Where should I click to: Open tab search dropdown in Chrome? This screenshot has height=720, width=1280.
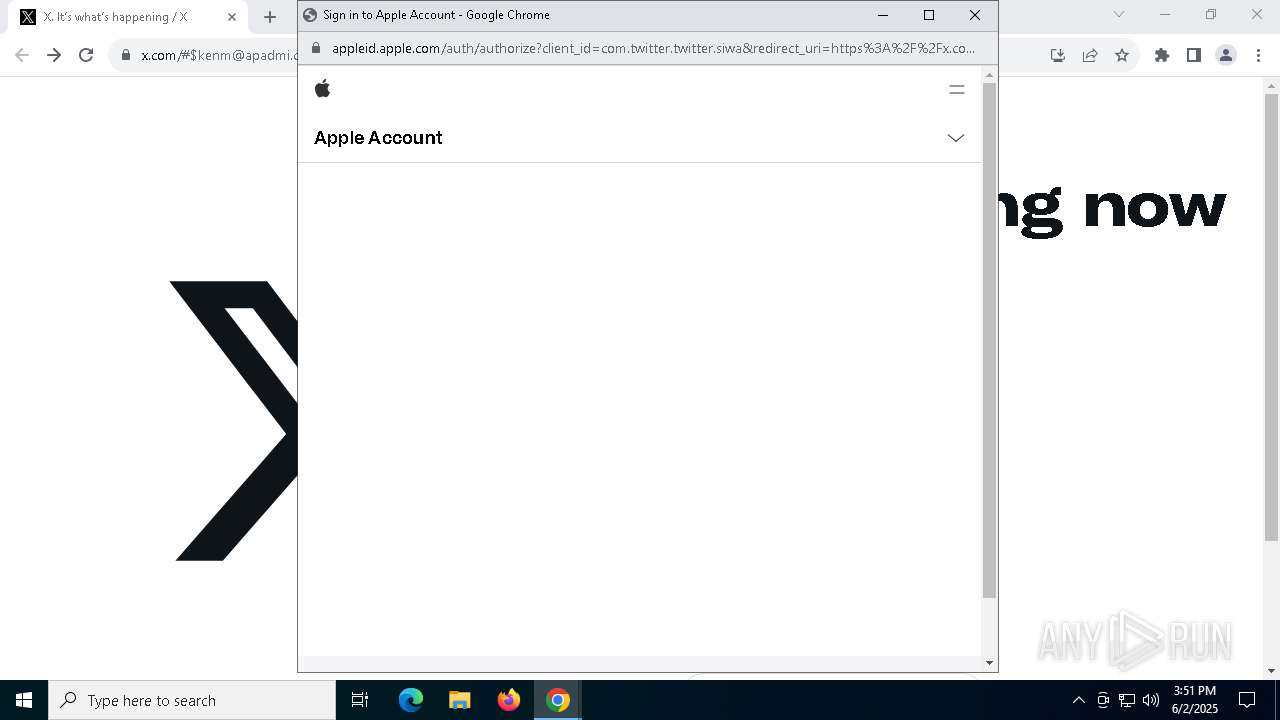pos(1119,14)
